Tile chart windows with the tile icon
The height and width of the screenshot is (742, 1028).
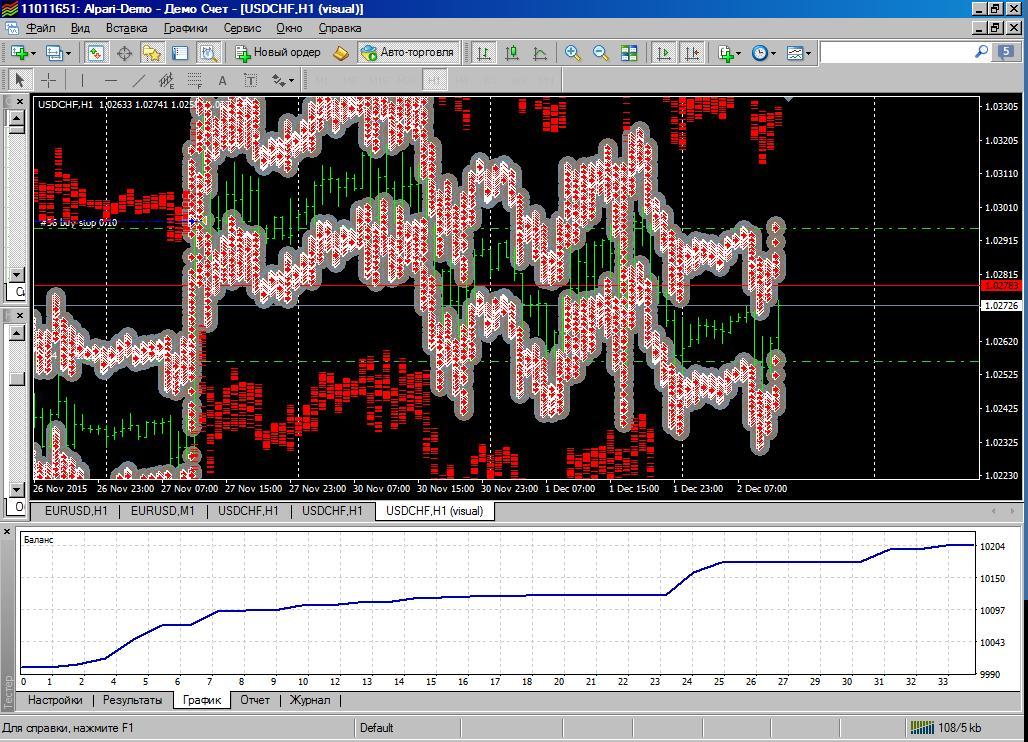(x=629, y=53)
